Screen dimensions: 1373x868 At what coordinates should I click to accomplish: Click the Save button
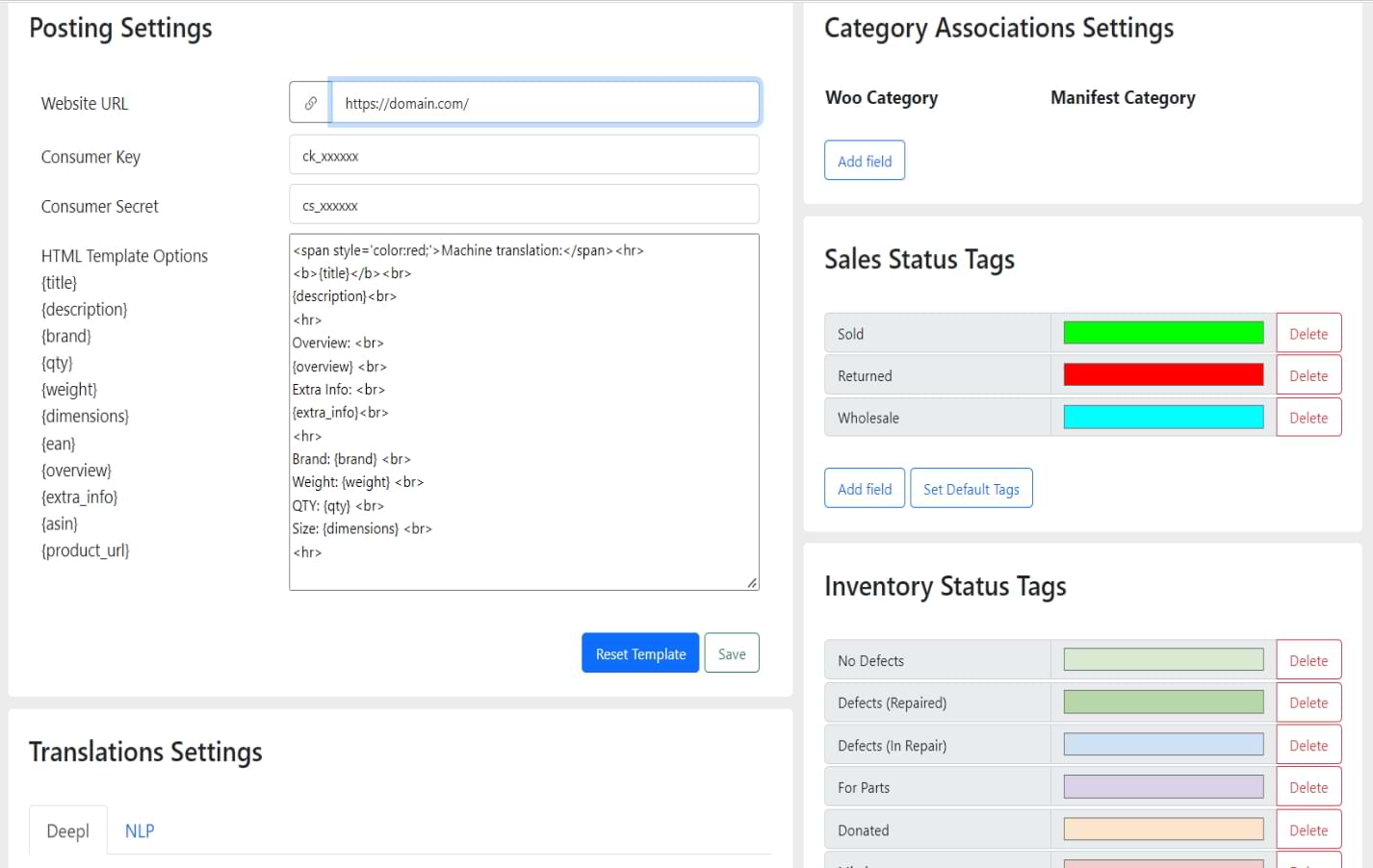click(731, 653)
